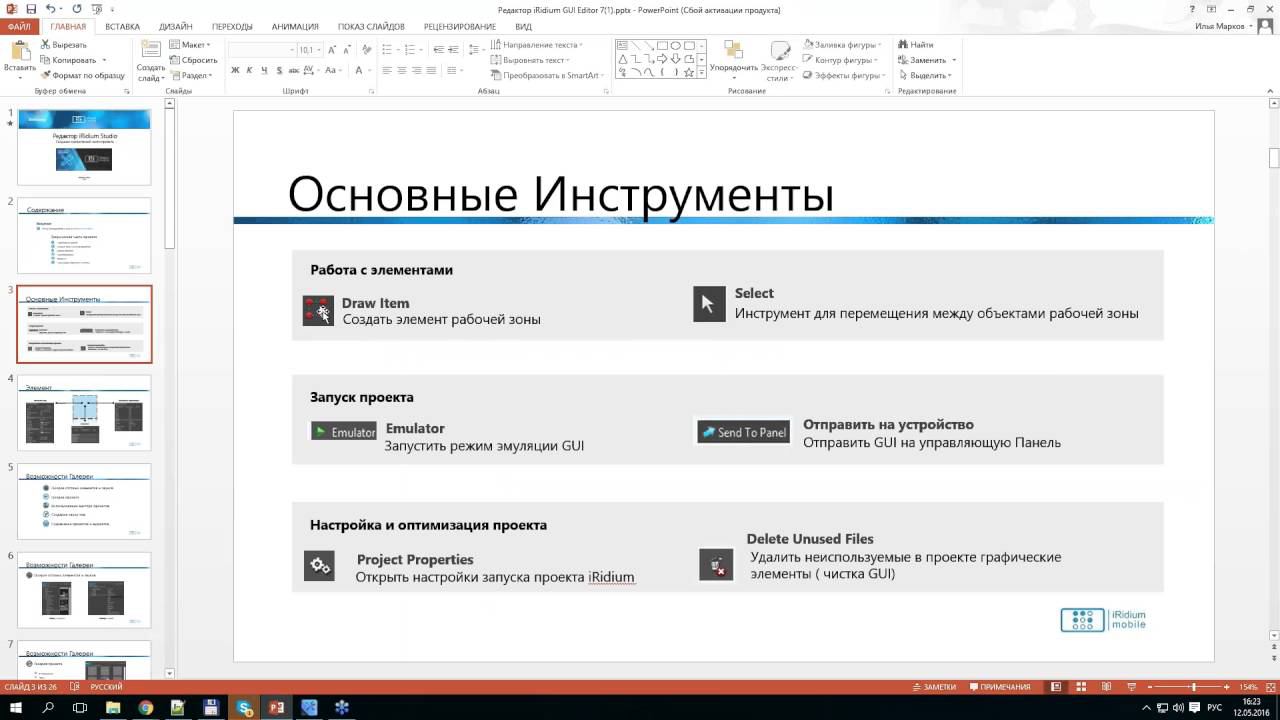Center the paragraph text

click(x=402, y=70)
